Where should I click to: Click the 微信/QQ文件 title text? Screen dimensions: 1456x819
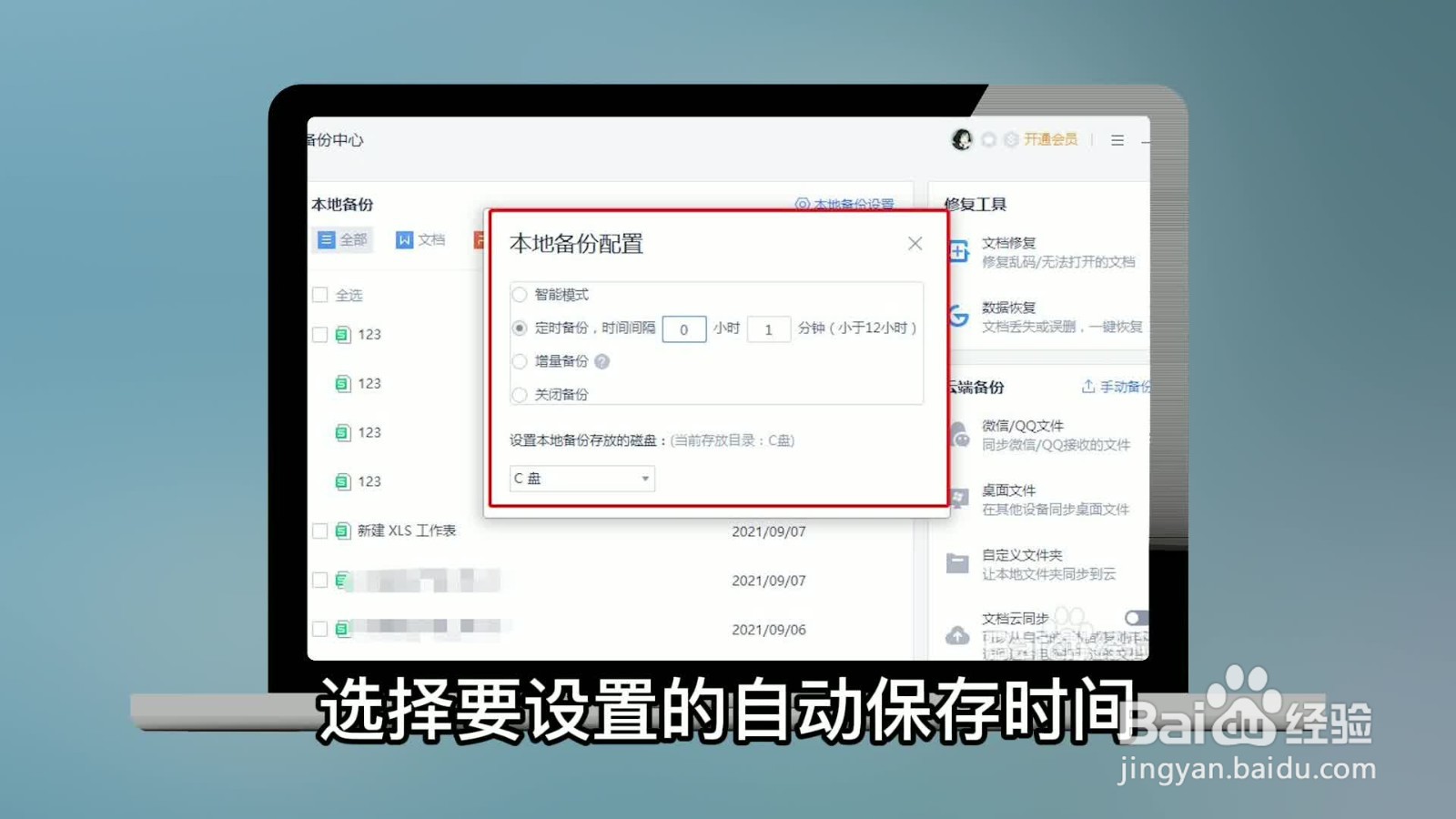(1023, 425)
